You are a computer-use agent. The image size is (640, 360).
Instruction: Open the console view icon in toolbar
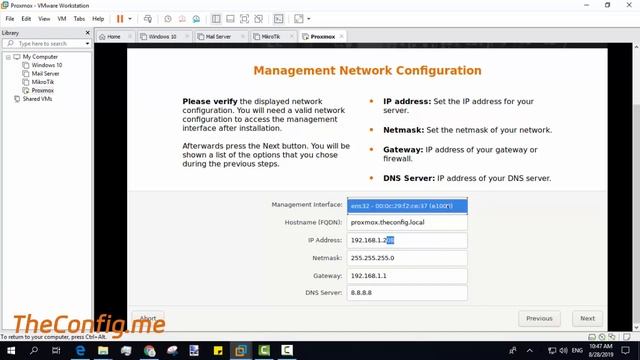click(x=278, y=19)
